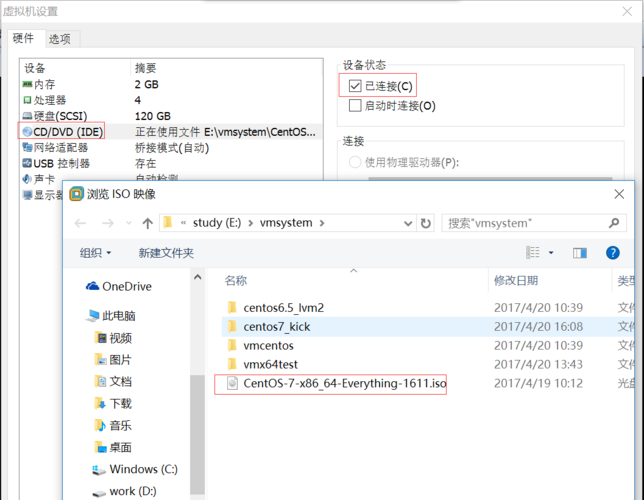Image resolution: width=644 pixels, height=500 pixels.
Task: Select the 处理器 processor device row
Action: pyautogui.click(x=171, y=100)
